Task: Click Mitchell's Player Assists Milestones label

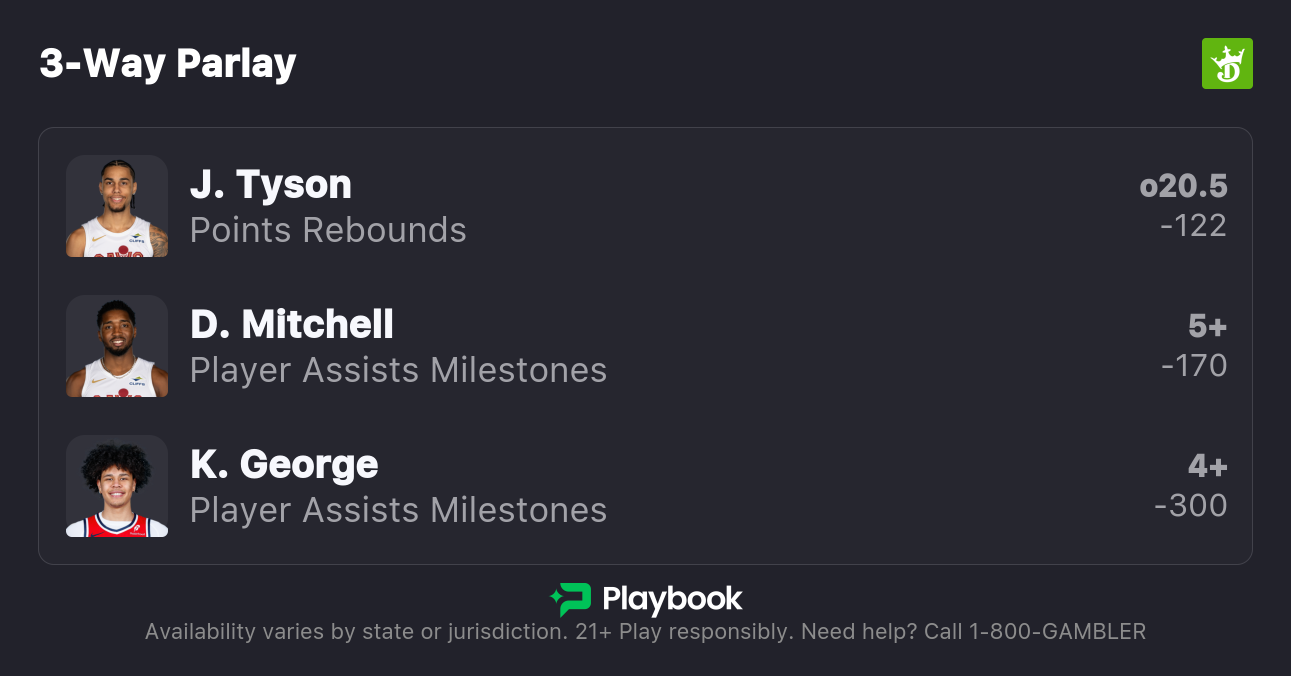Action: tap(398, 370)
